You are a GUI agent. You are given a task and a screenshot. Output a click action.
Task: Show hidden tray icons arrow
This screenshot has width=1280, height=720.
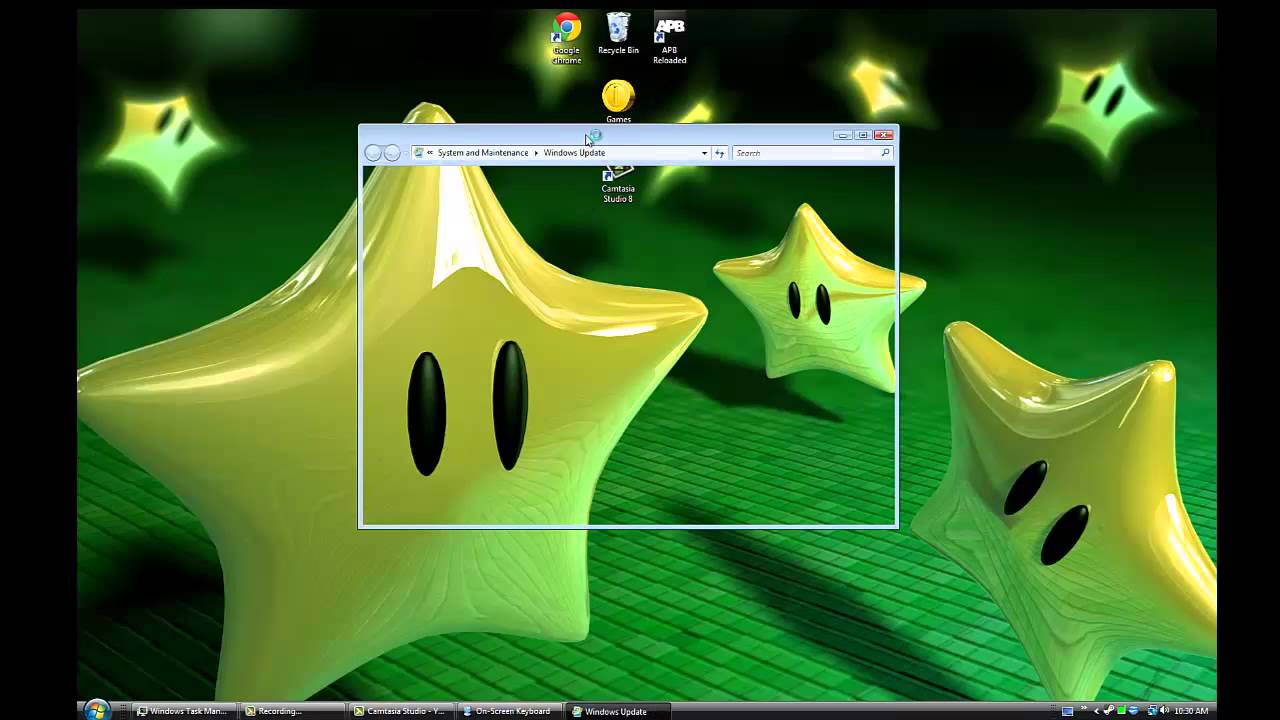pyautogui.click(x=1097, y=711)
